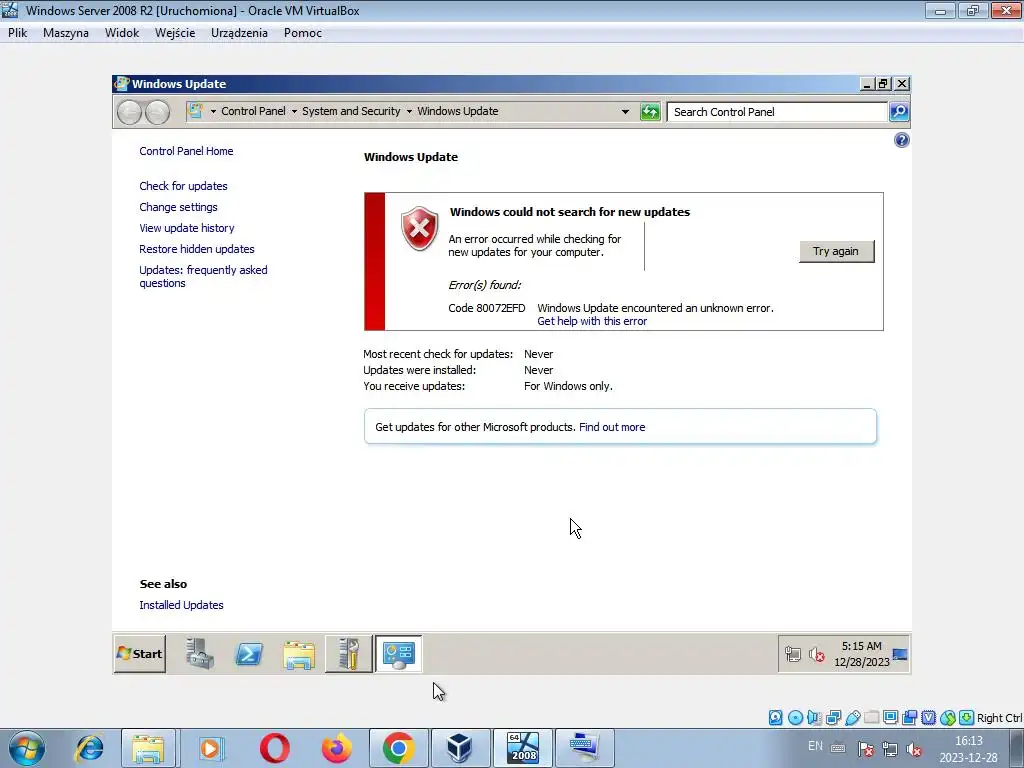Image resolution: width=1024 pixels, height=768 pixels.
Task: Click the host Start orb
Action: point(27,748)
